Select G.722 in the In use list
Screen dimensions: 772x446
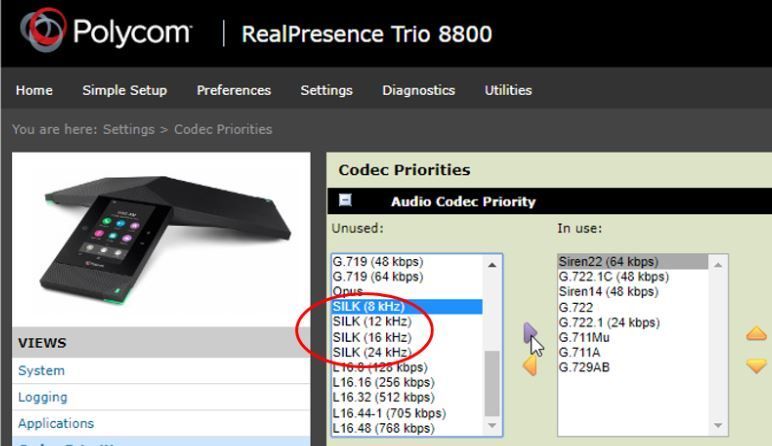coord(633,307)
